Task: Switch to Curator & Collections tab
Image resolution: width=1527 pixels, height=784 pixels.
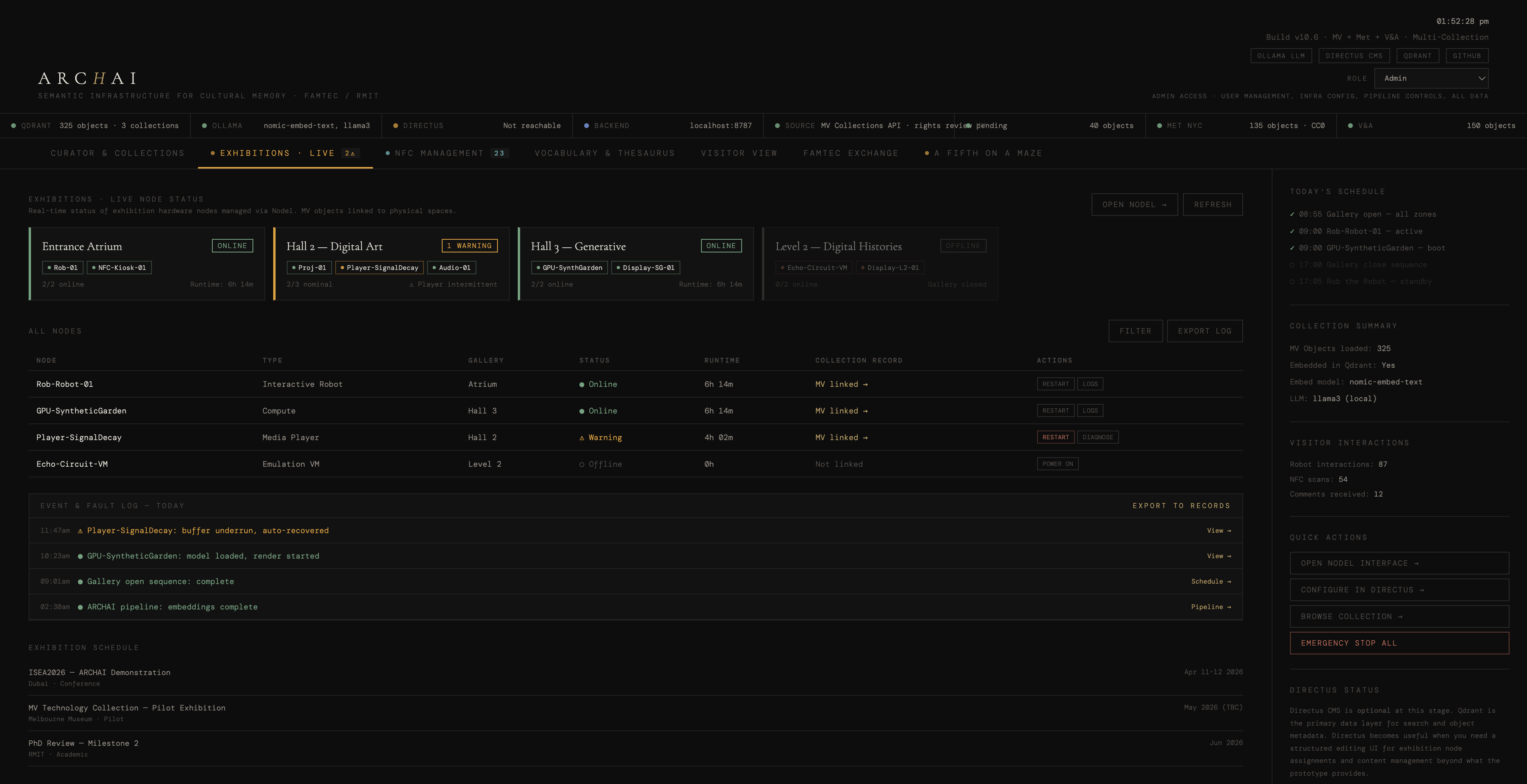Action: pos(117,153)
